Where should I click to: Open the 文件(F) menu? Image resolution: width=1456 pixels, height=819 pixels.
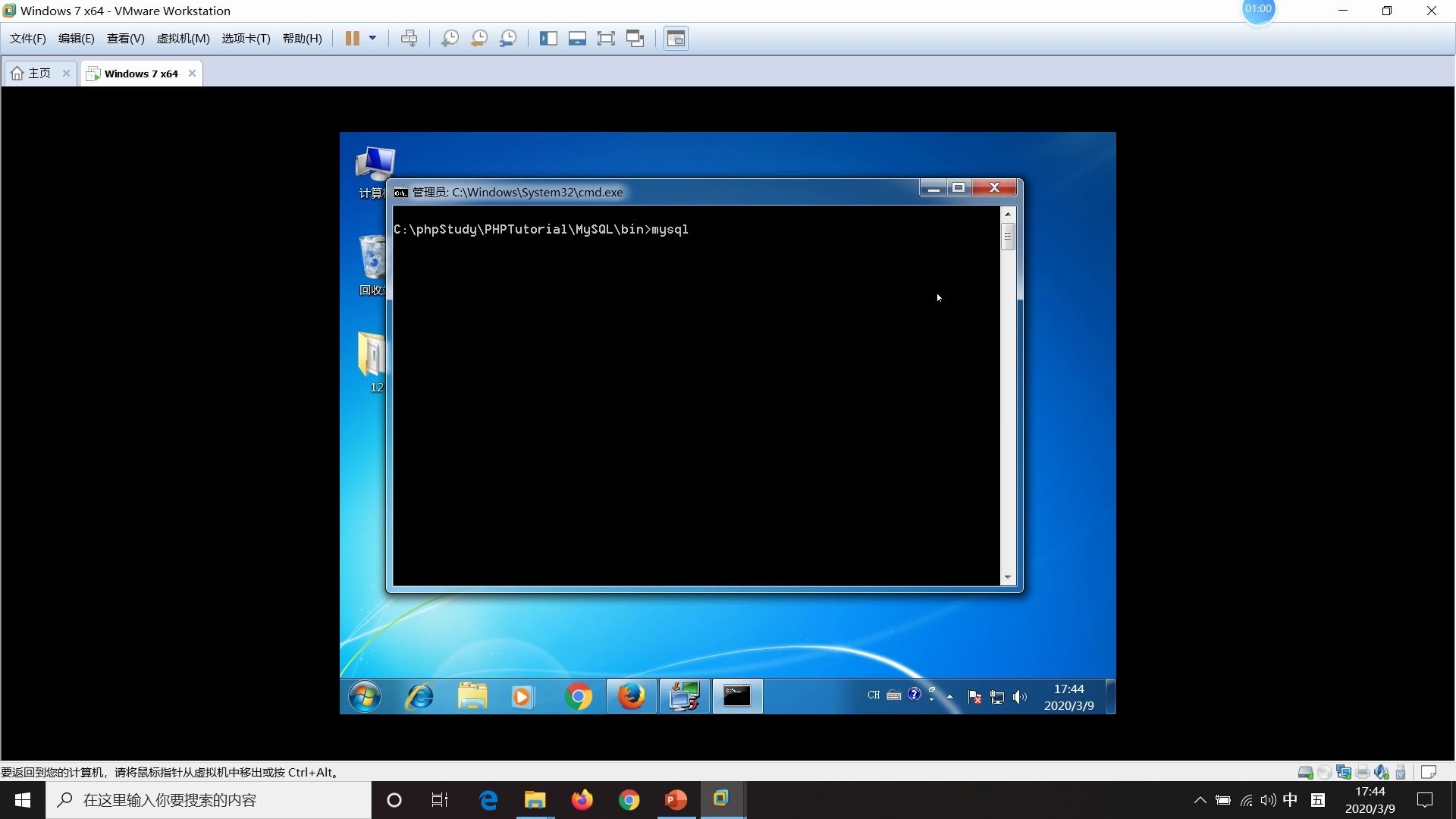pyautogui.click(x=28, y=39)
